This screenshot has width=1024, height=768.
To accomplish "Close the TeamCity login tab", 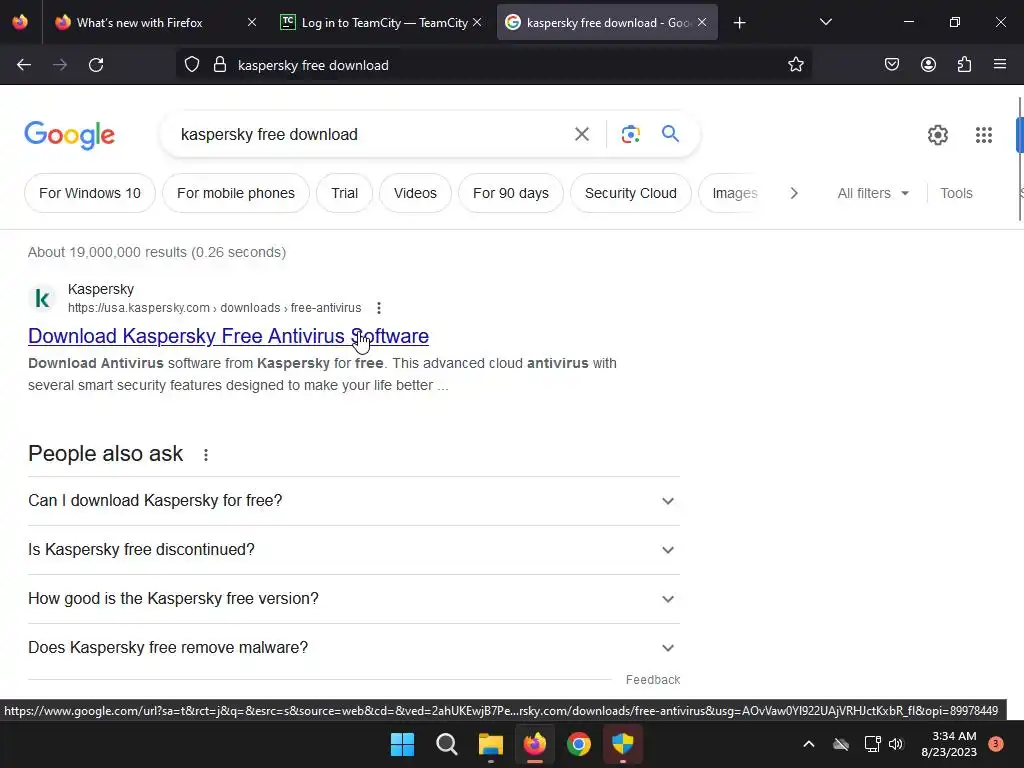I will coord(477,22).
